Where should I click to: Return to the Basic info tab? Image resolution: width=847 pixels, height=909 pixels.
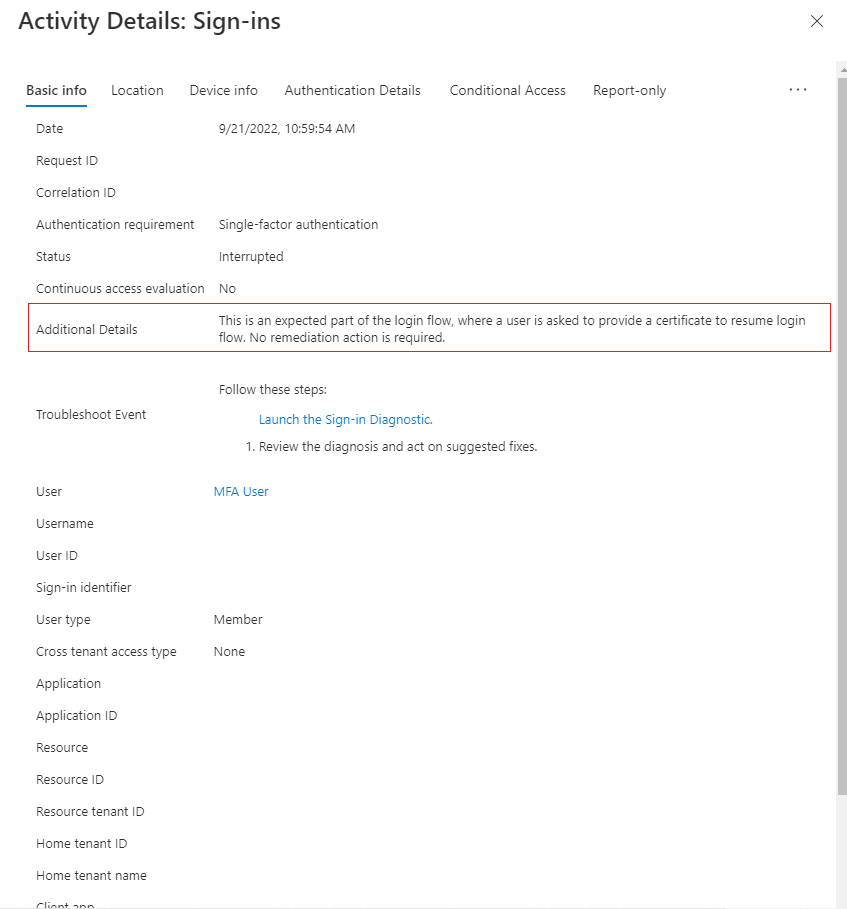click(x=56, y=90)
